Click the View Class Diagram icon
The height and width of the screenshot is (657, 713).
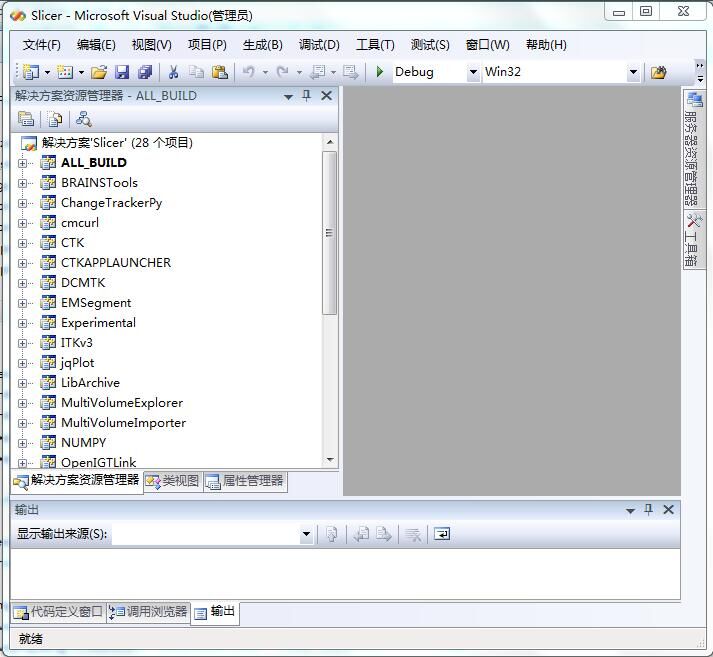coord(84,119)
